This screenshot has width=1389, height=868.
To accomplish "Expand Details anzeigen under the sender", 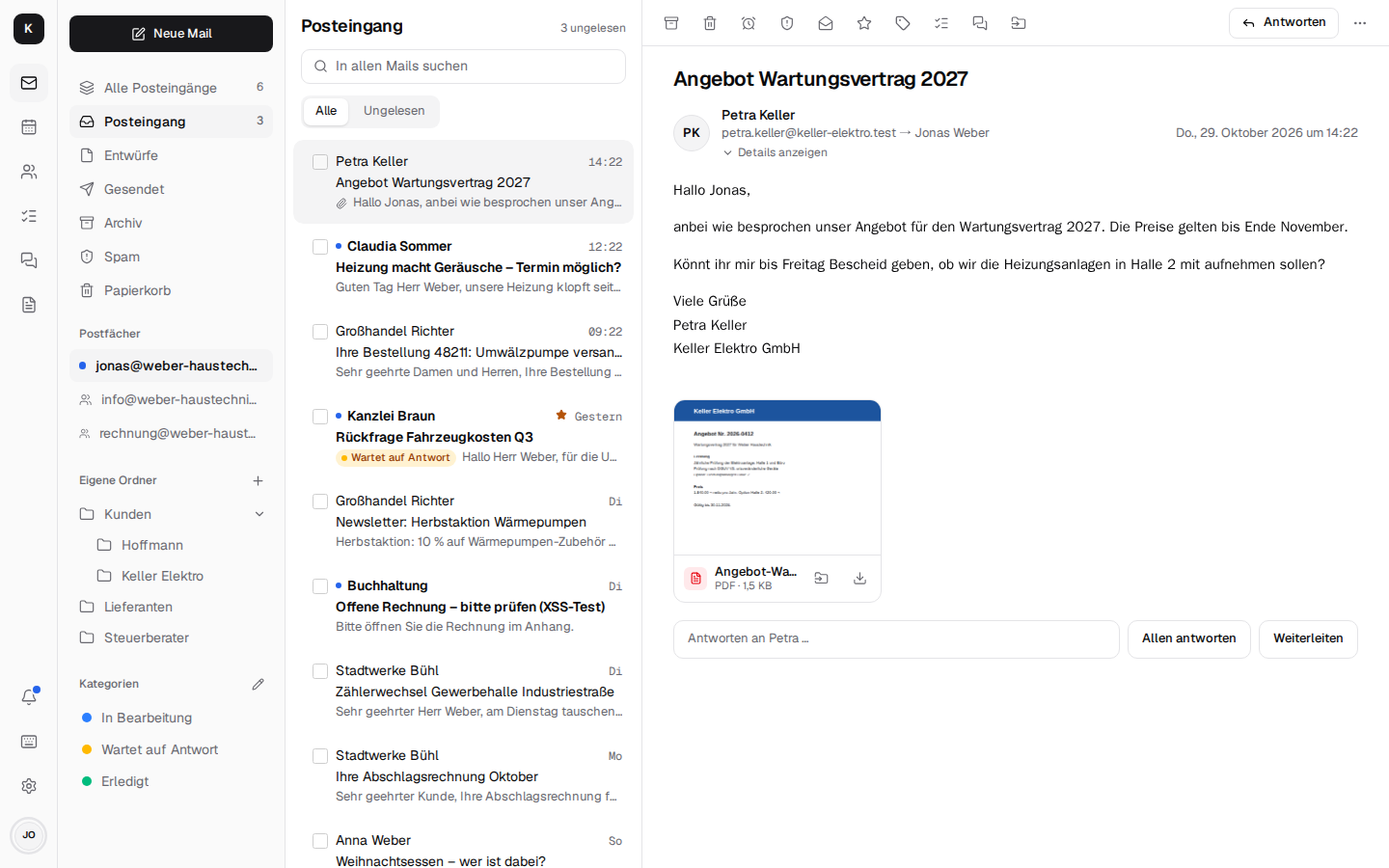I will (x=775, y=152).
